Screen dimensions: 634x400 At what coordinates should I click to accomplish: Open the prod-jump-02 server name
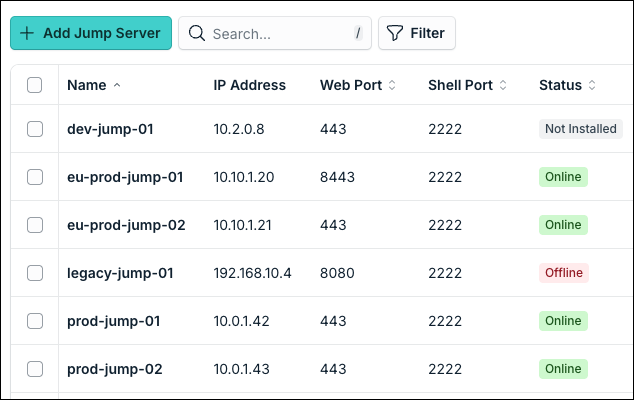(x=115, y=369)
